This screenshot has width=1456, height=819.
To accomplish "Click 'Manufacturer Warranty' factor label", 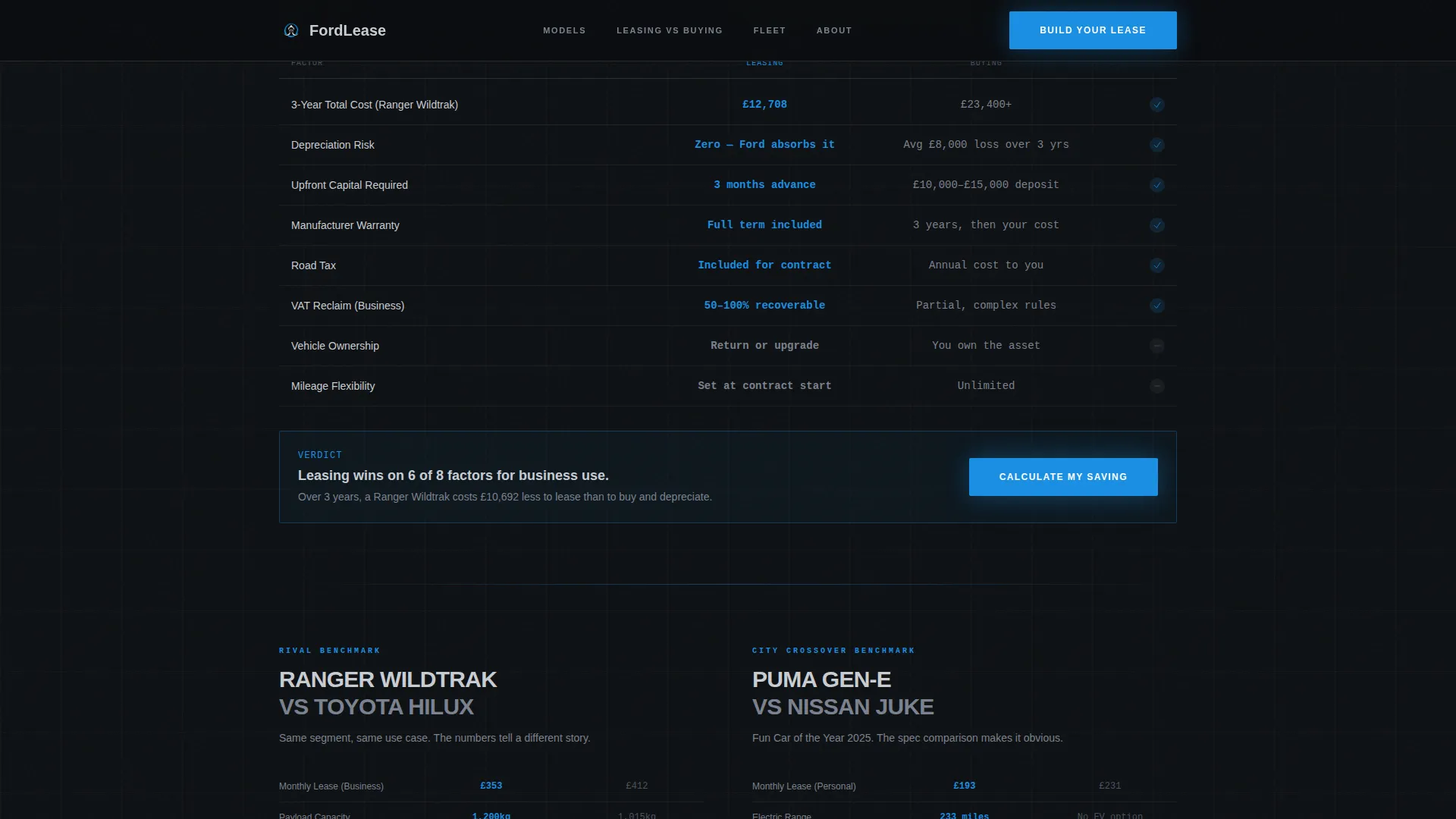I will point(345,225).
